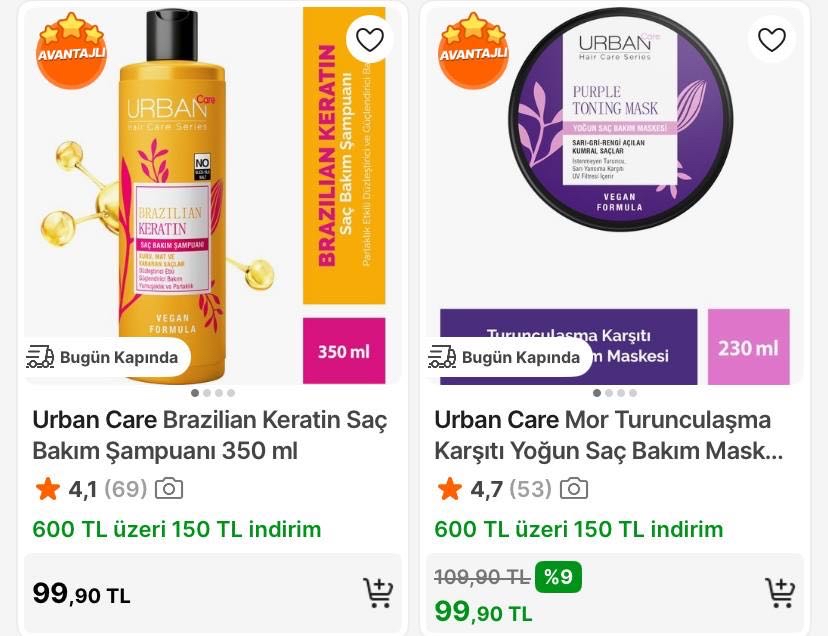Open photo reviews for Brazilian Keratin shampoo
Viewport: 828px width, 636px height.
pos(169,489)
